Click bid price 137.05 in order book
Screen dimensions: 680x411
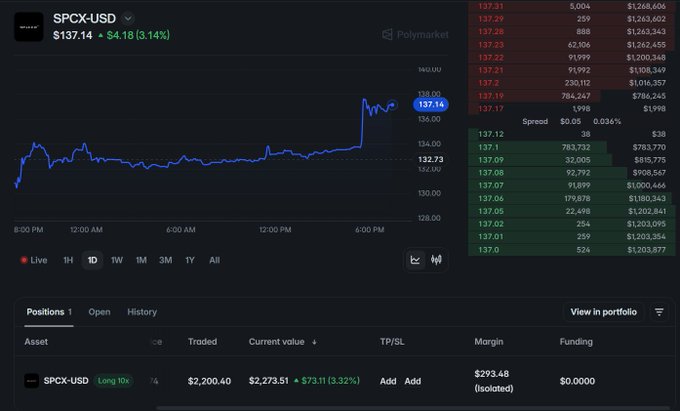(x=490, y=211)
